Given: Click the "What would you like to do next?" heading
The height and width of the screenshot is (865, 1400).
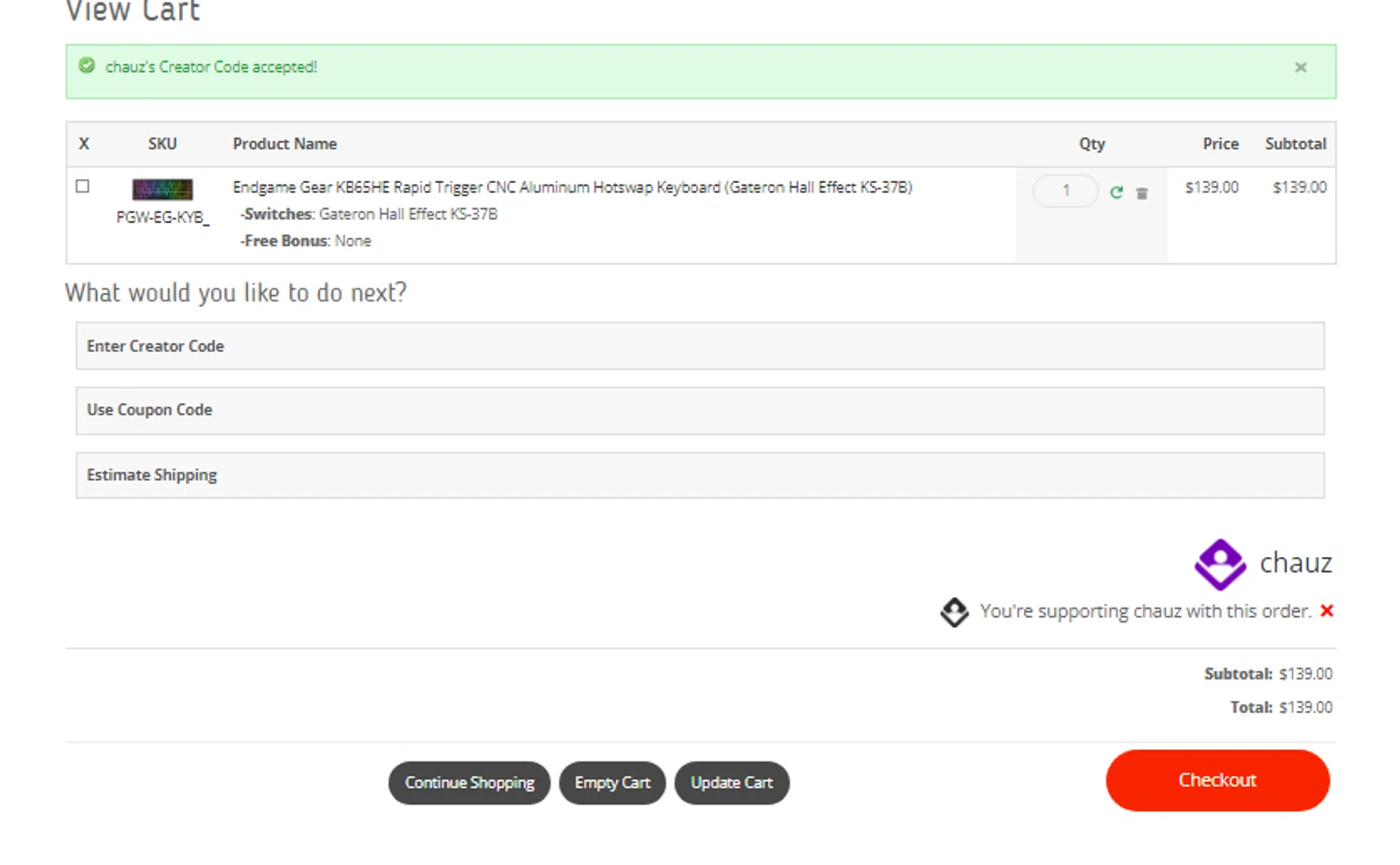Looking at the screenshot, I should pos(236,293).
